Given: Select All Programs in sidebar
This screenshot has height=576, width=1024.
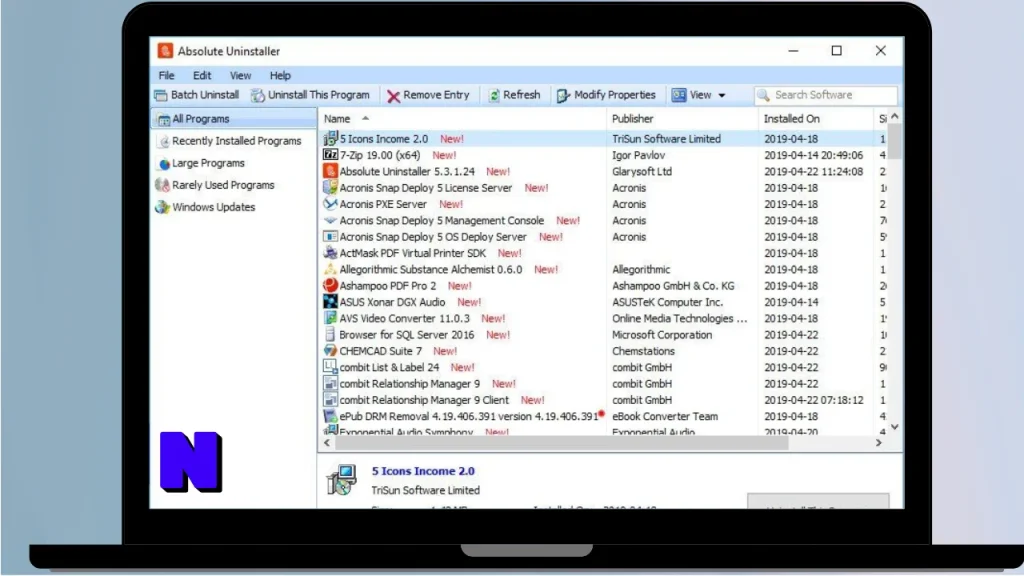Looking at the screenshot, I should [234, 119].
